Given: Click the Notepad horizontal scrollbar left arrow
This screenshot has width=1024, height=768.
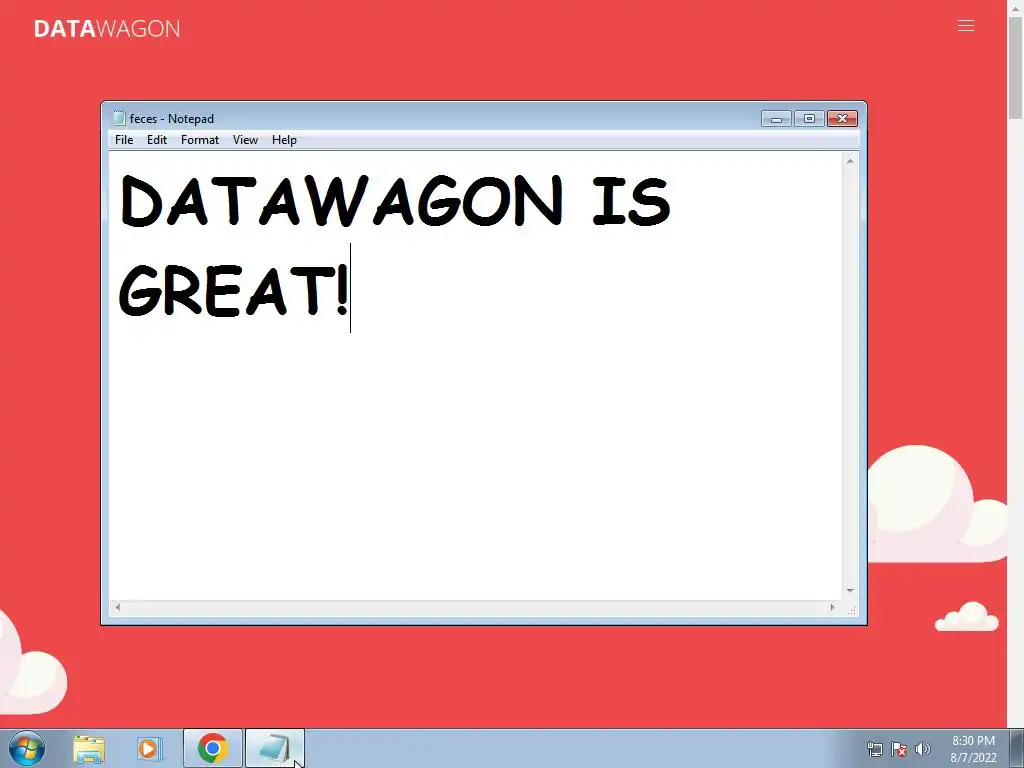Looking at the screenshot, I should pos(118,607).
